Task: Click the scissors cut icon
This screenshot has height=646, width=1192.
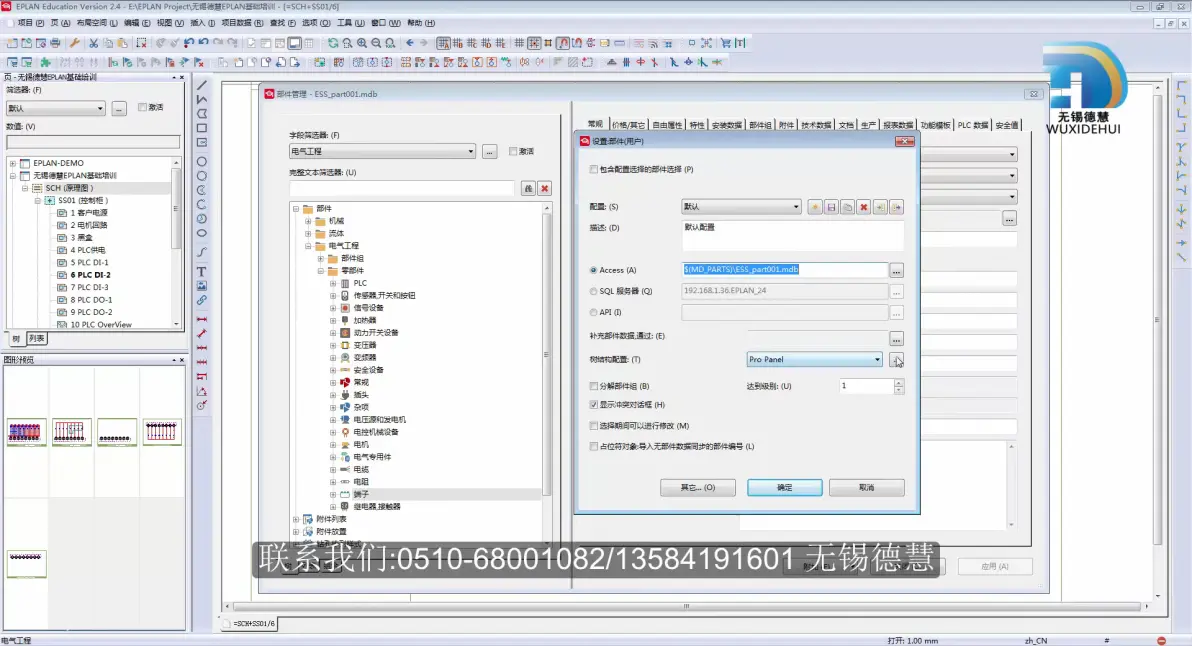Action: (94, 43)
